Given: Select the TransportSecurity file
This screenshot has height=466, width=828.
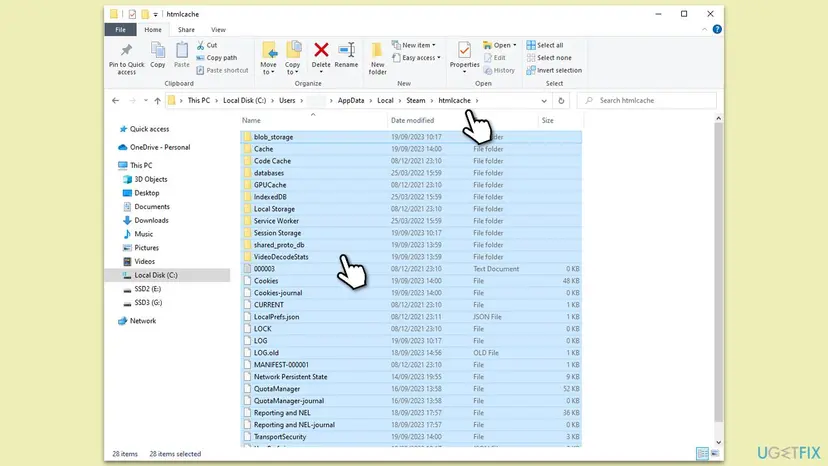Looking at the screenshot, I should click(x=411, y=437).
